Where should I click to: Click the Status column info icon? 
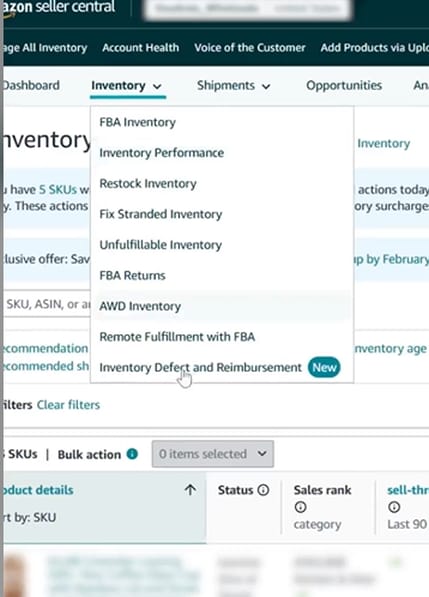(263, 490)
